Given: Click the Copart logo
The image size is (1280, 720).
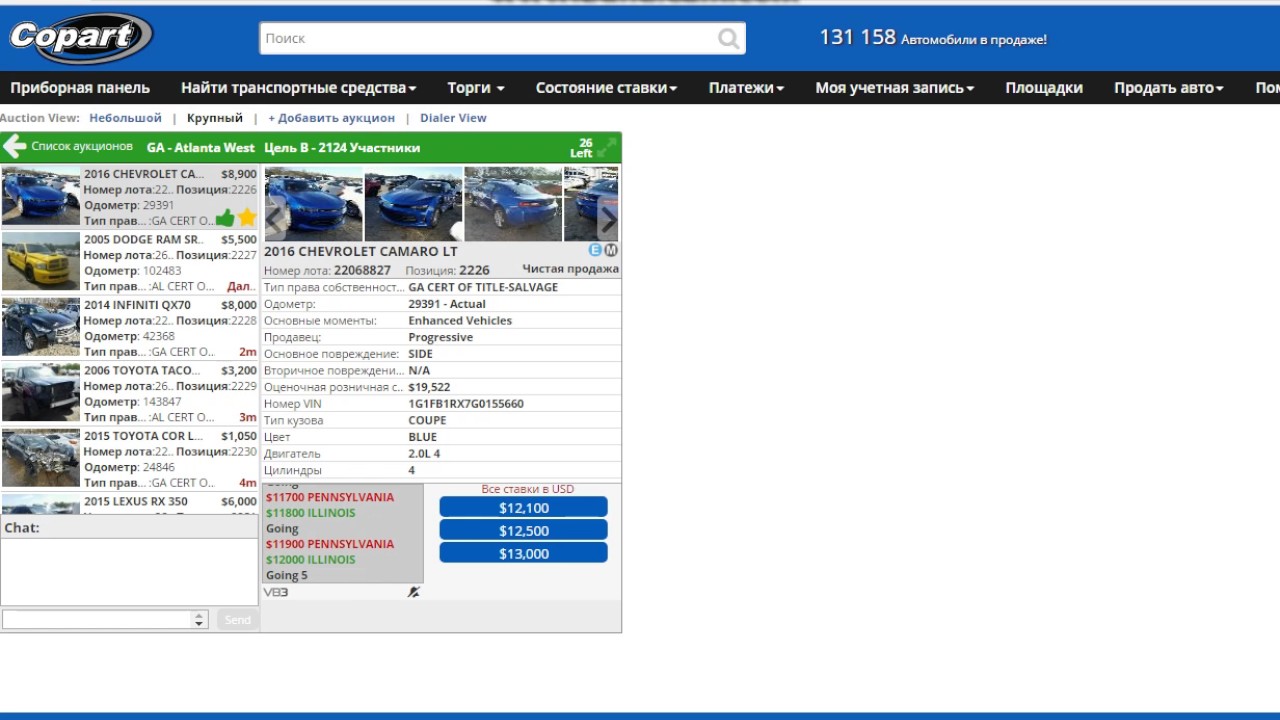Looking at the screenshot, I should [x=80, y=38].
